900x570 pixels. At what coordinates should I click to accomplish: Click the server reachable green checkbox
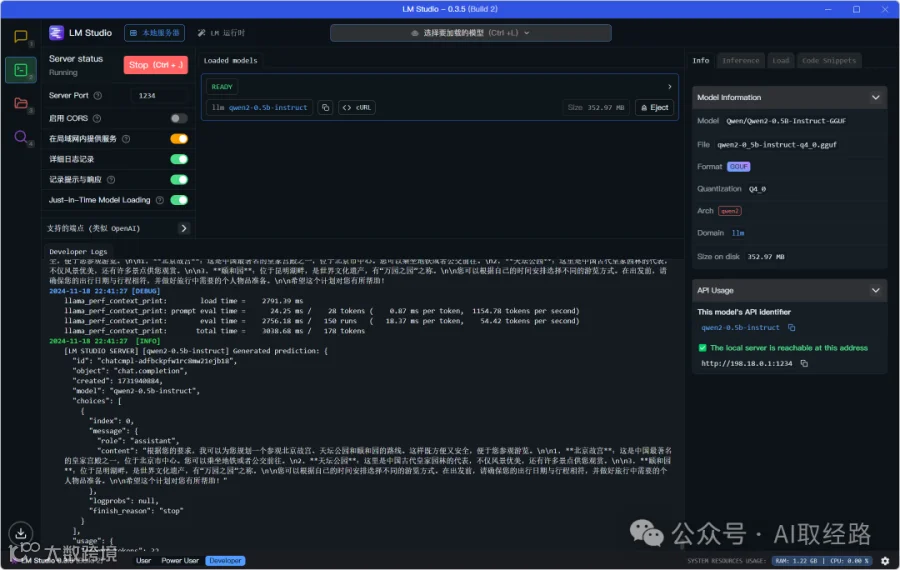coord(702,348)
